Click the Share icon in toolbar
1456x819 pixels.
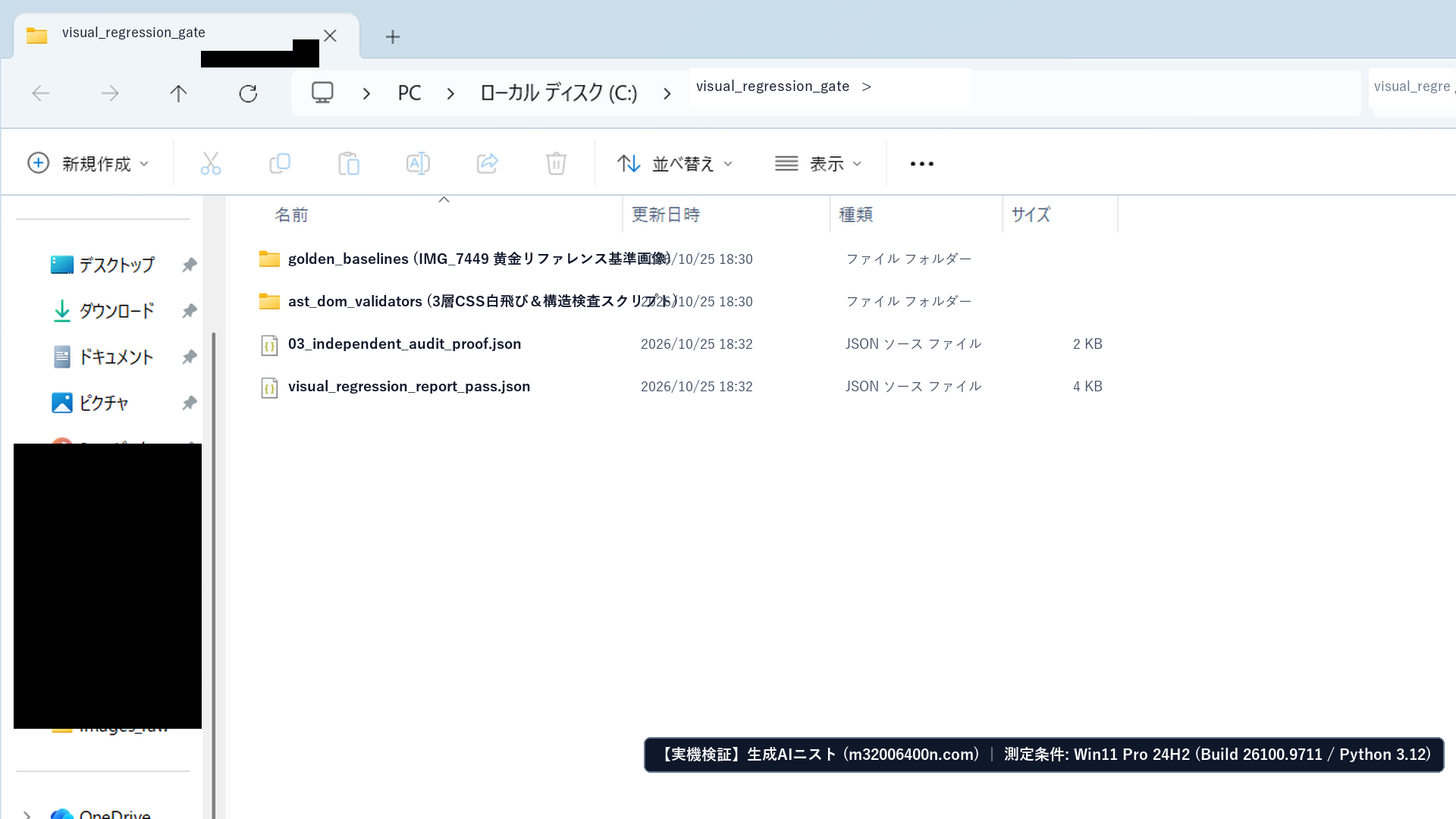[x=487, y=163]
